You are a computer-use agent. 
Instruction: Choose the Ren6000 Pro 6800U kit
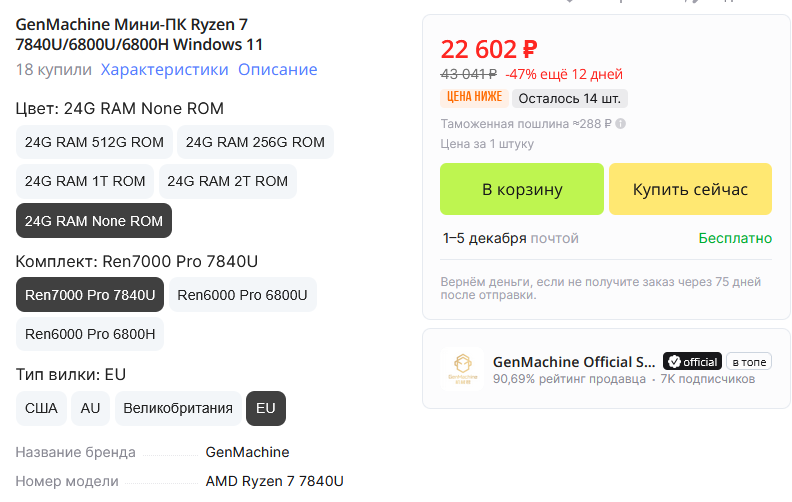[242, 295]
